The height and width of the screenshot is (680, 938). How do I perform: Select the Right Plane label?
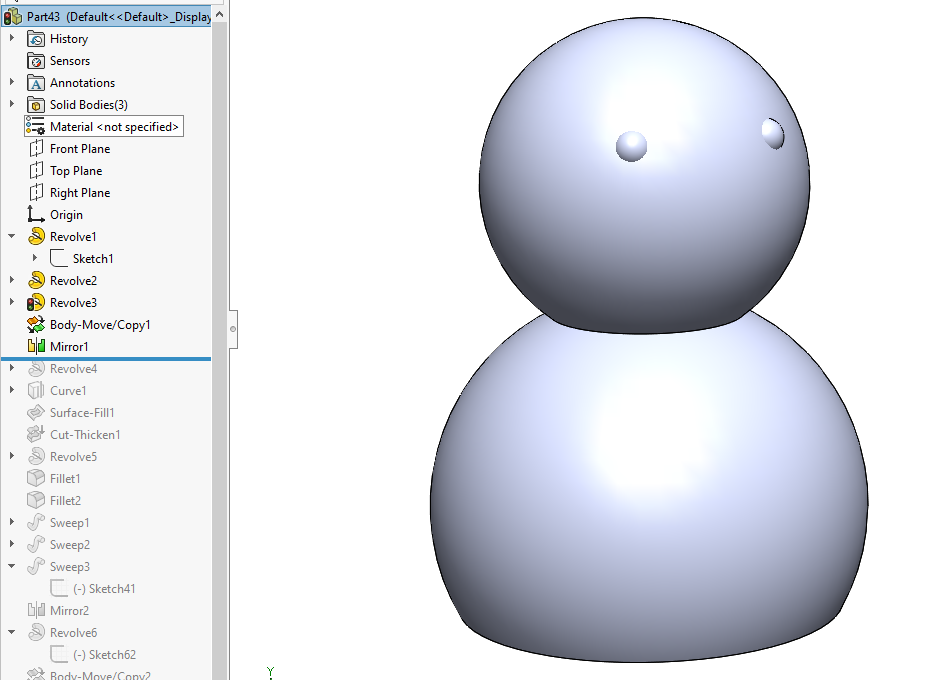tap(80, 193)
